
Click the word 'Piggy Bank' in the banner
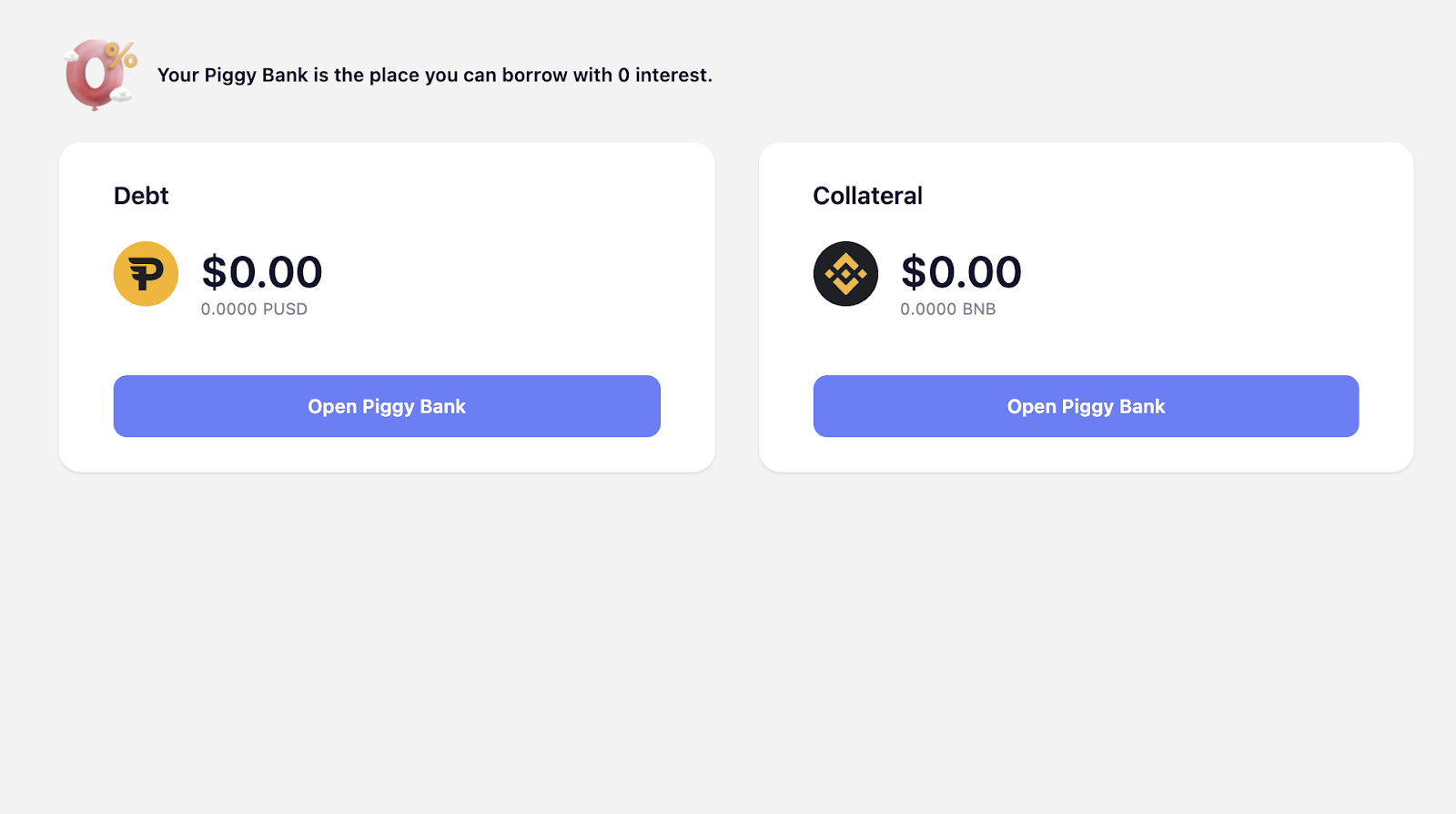(257, 76)
